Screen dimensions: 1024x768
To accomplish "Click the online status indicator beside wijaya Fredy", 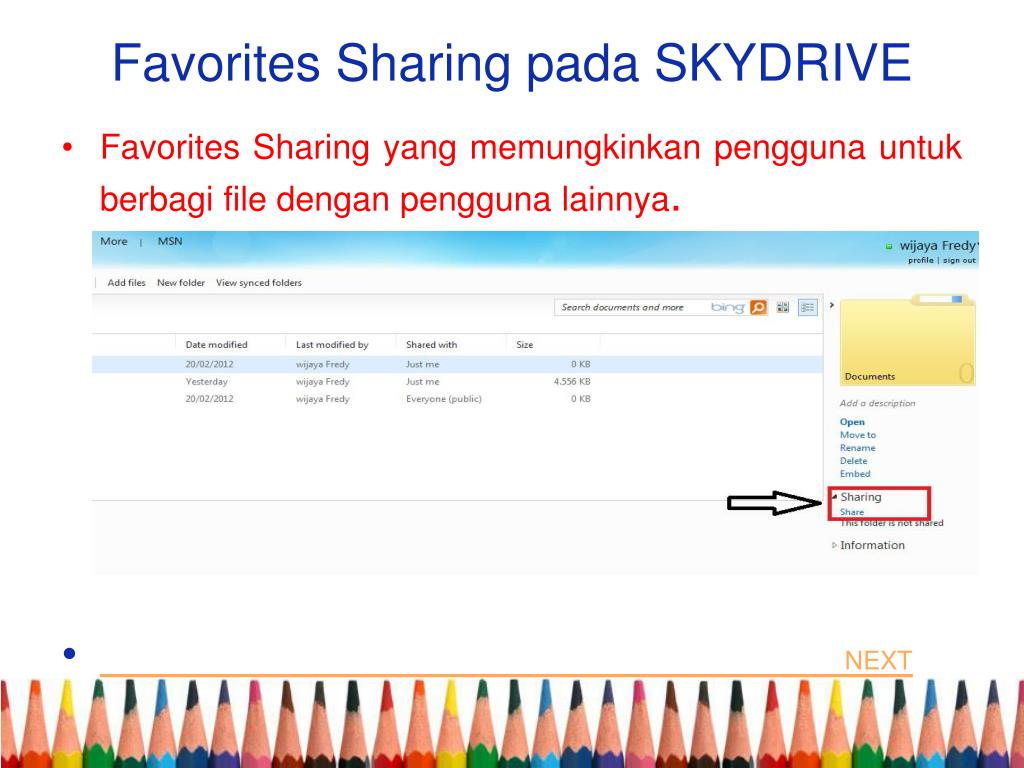I will coord(889,246).
